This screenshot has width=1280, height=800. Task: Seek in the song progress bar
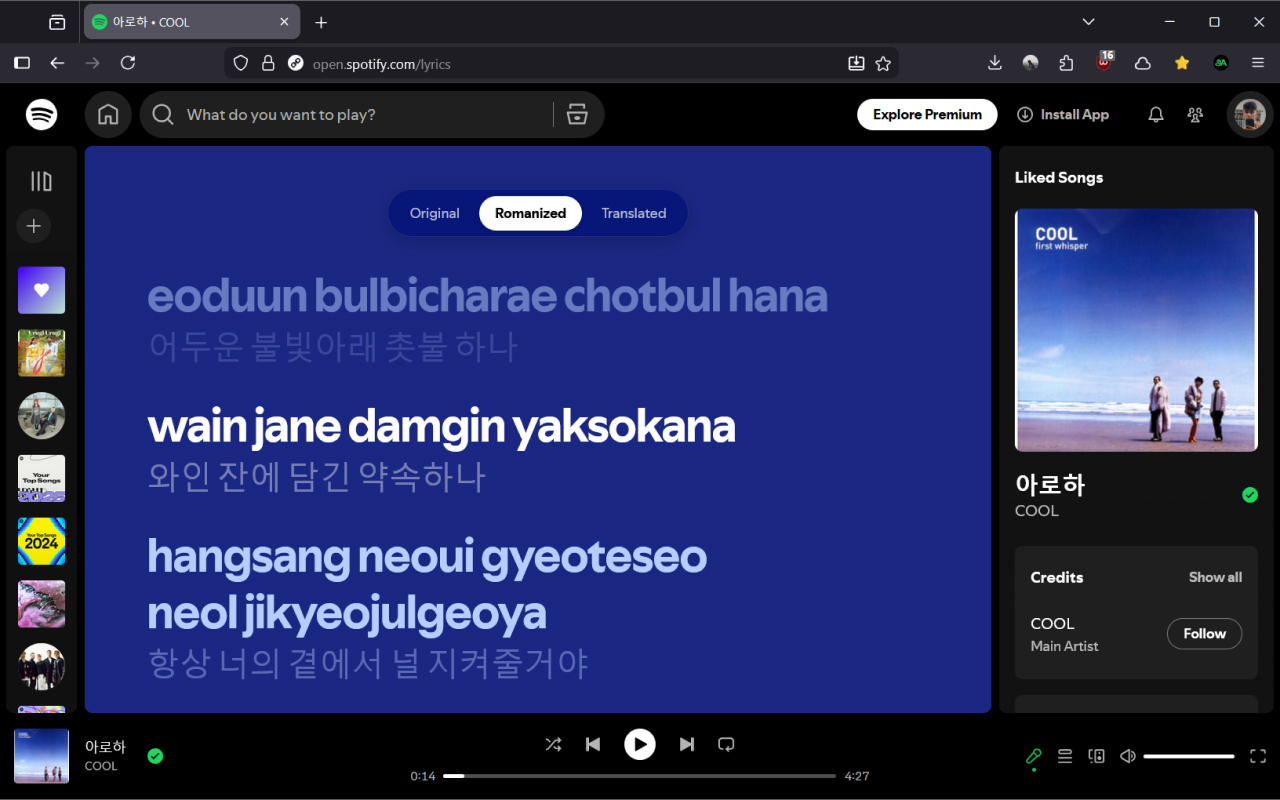(x=640, y=776)
